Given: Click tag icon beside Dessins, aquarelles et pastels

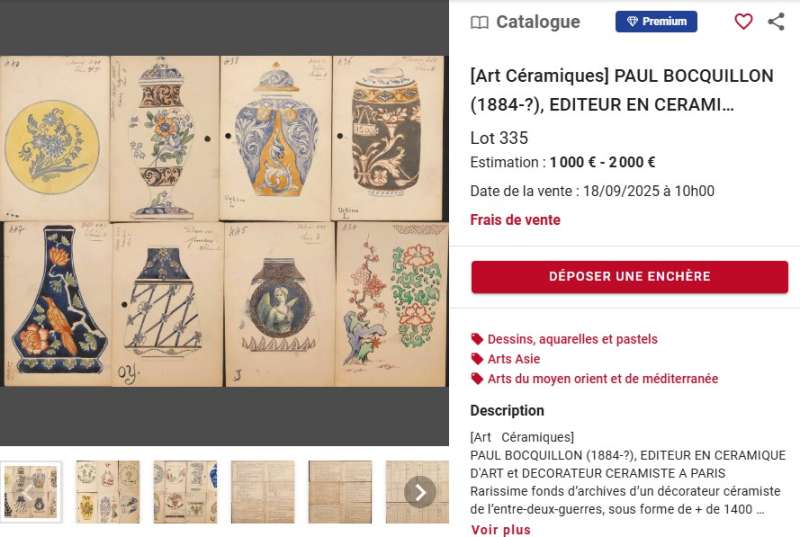Looking at the screenshot, I should coord(477,339).
